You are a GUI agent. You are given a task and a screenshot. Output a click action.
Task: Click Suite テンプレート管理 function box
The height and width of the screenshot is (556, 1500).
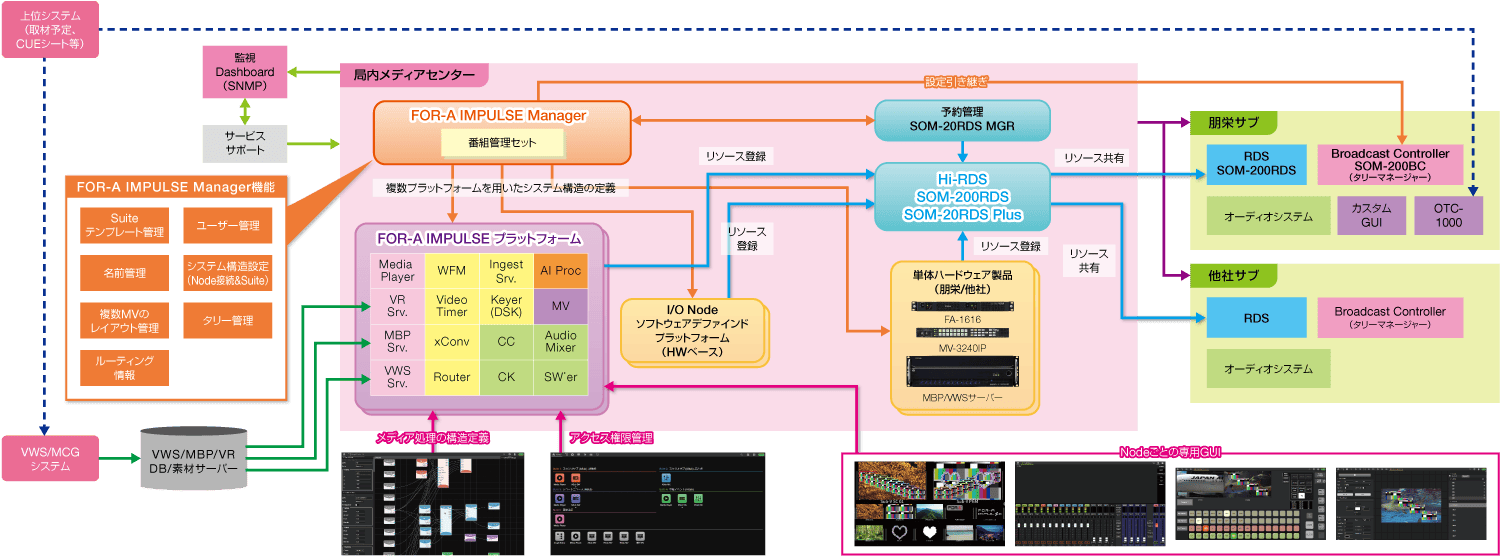[x=125, y=225]
